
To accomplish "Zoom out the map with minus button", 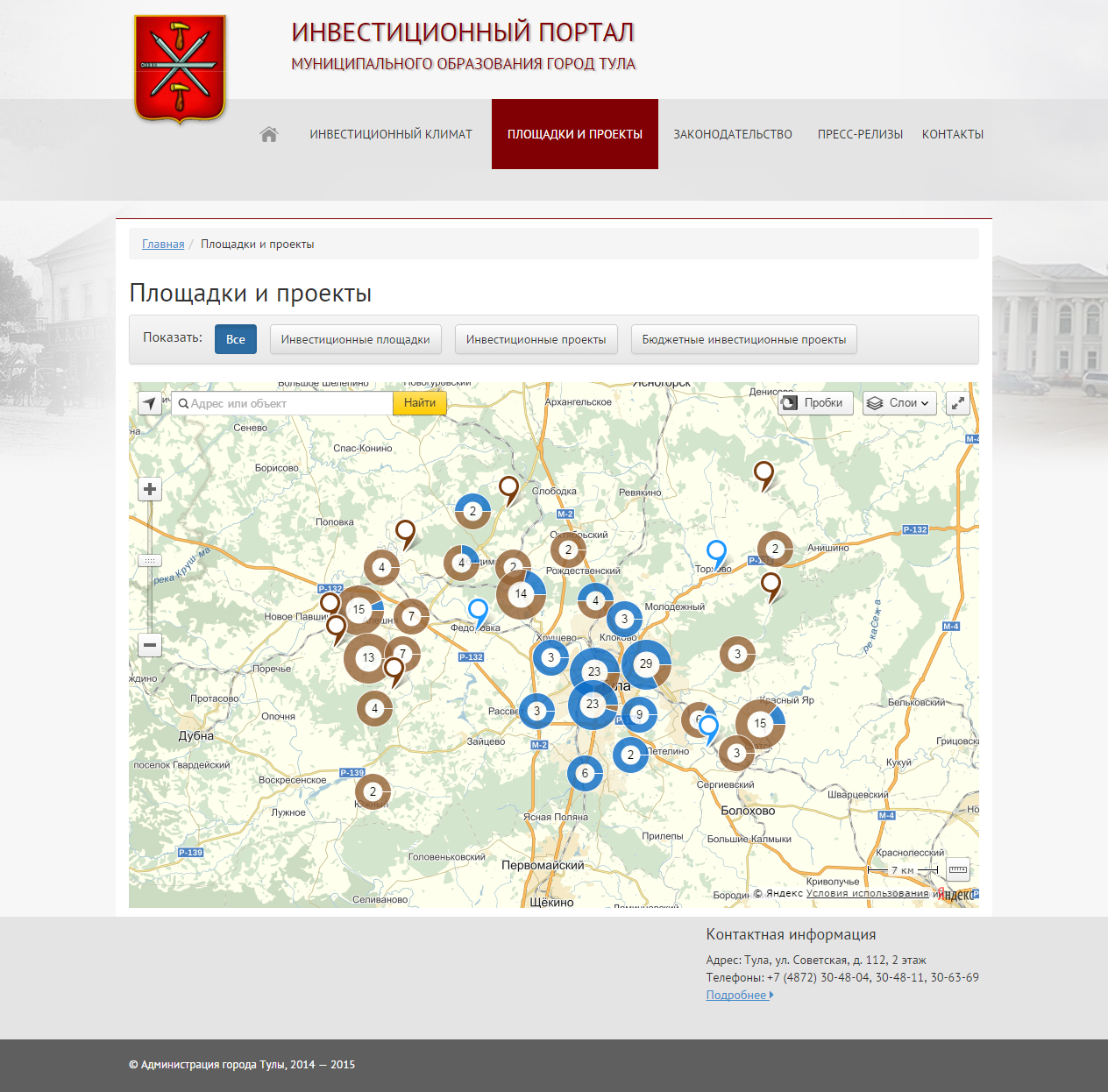I will pos(150,645).
